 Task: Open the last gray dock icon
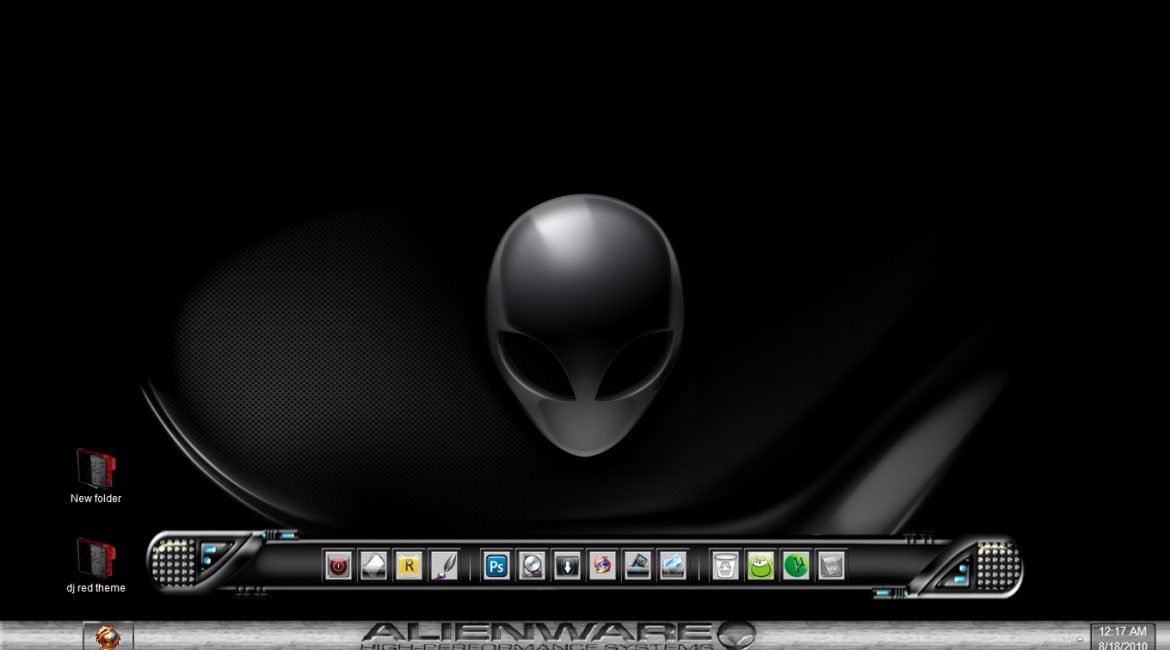[x=831, y=566]
